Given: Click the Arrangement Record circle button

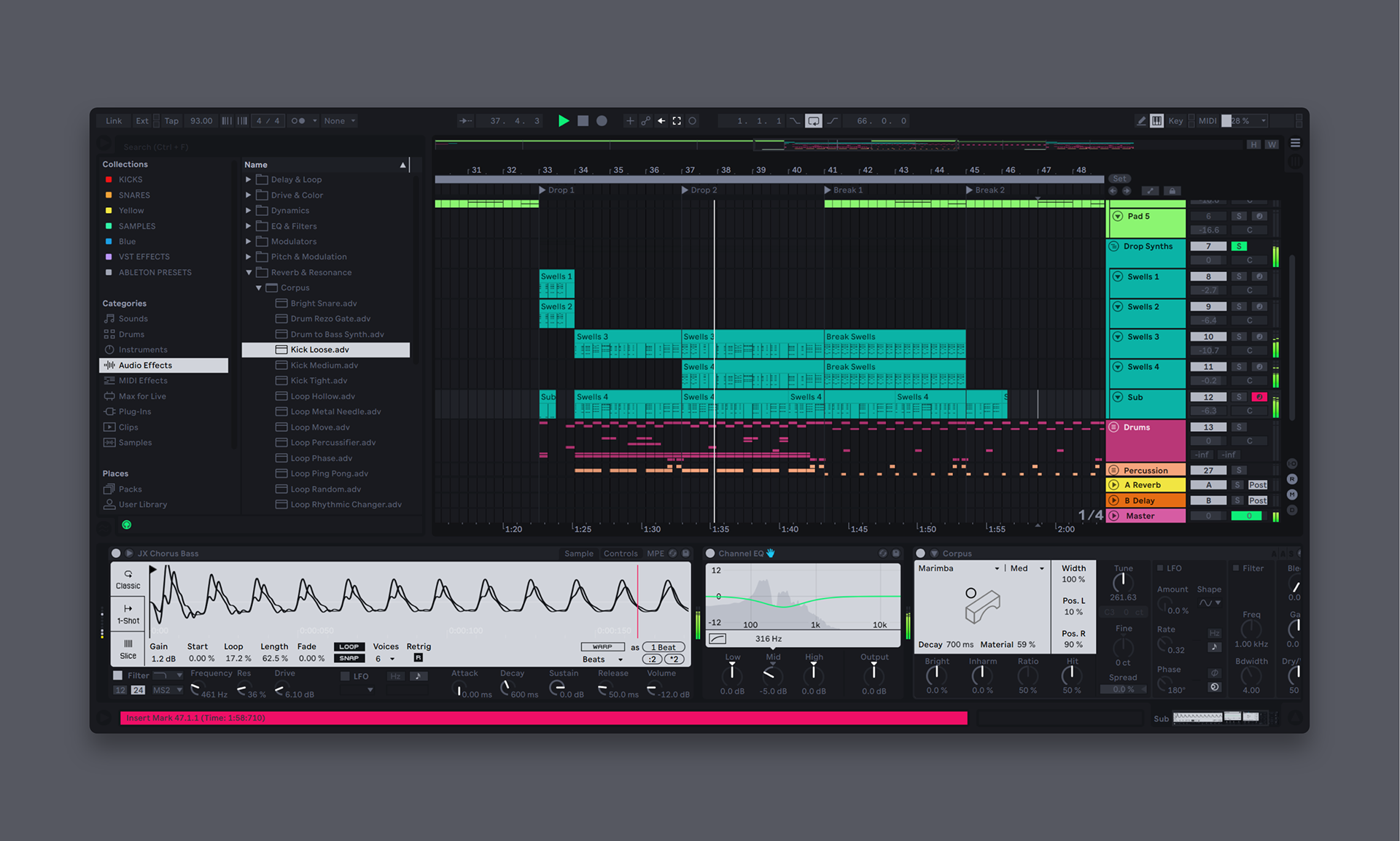Looking at the screenshot, I should [x=602, y=121].
